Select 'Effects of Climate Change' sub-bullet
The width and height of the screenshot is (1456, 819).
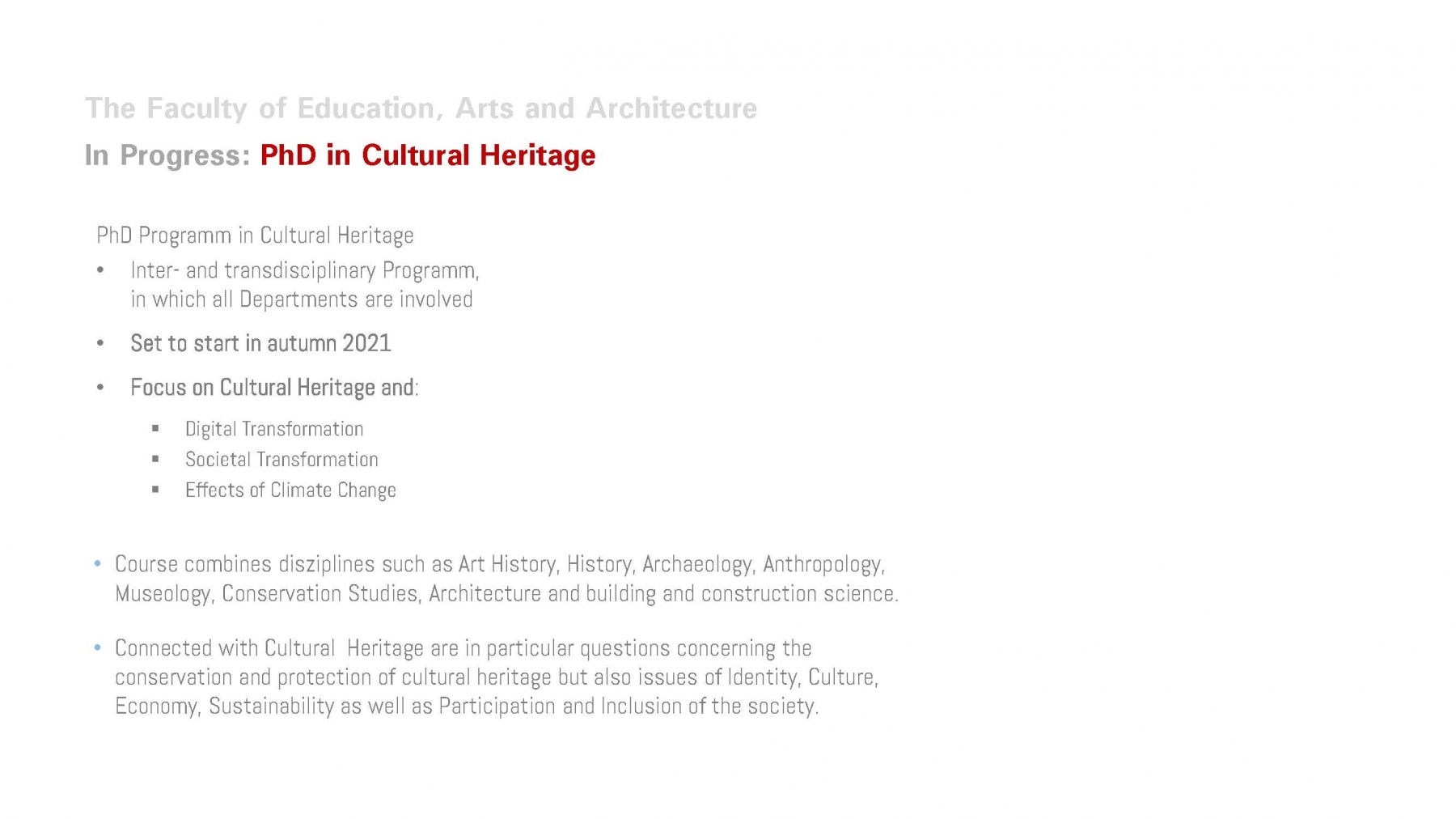[290, 490]
